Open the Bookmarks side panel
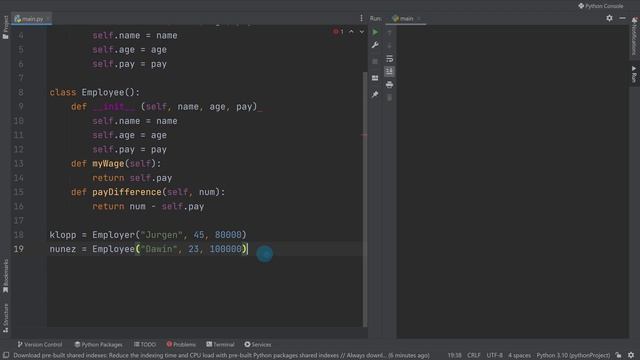Screen dimensions: 640x360 pyautogui.click(x=5, y=276)
